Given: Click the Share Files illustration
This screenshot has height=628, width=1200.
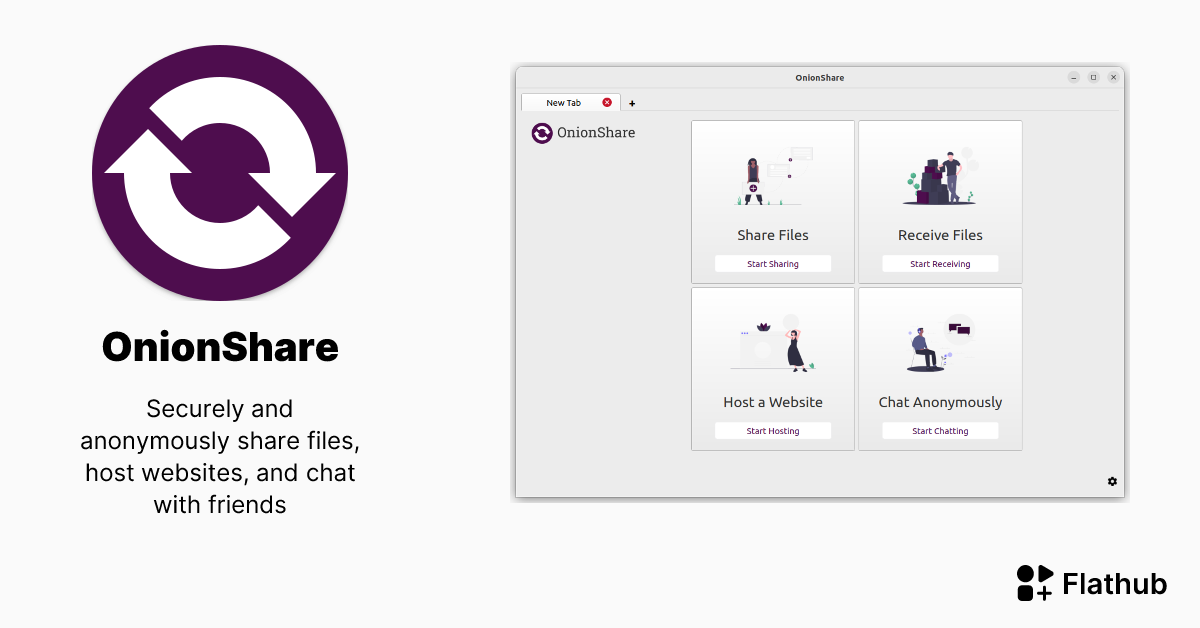Looking at the screenshot, I should pos(772,175).
